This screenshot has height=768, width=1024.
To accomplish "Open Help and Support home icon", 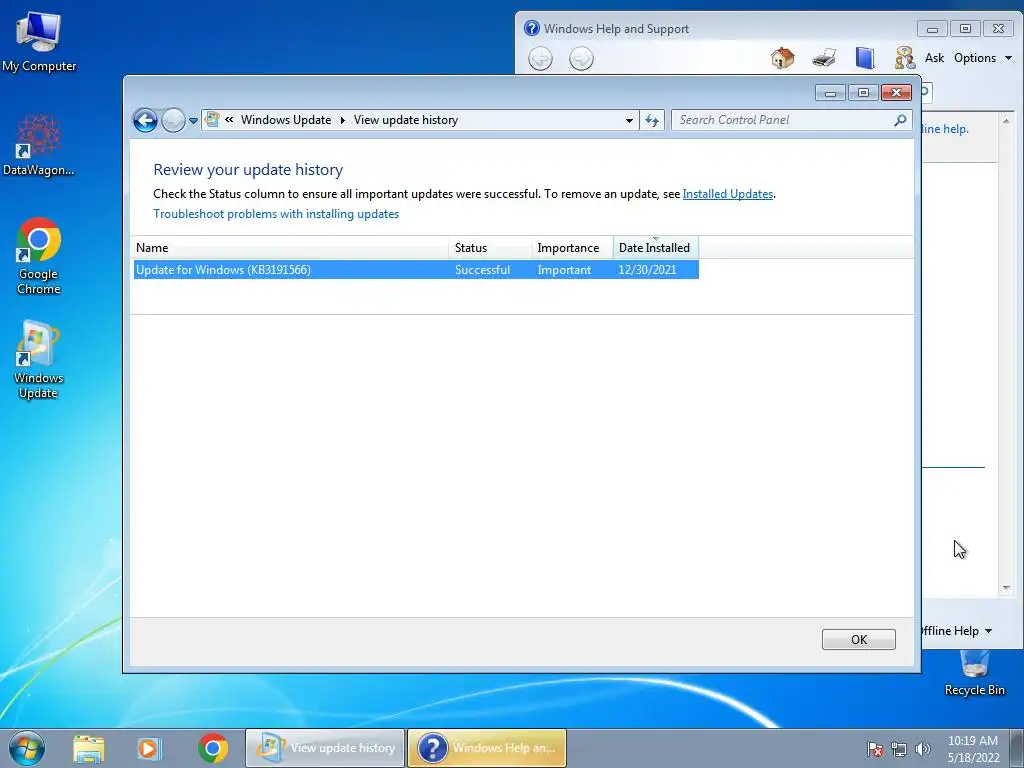I will 782,58.
